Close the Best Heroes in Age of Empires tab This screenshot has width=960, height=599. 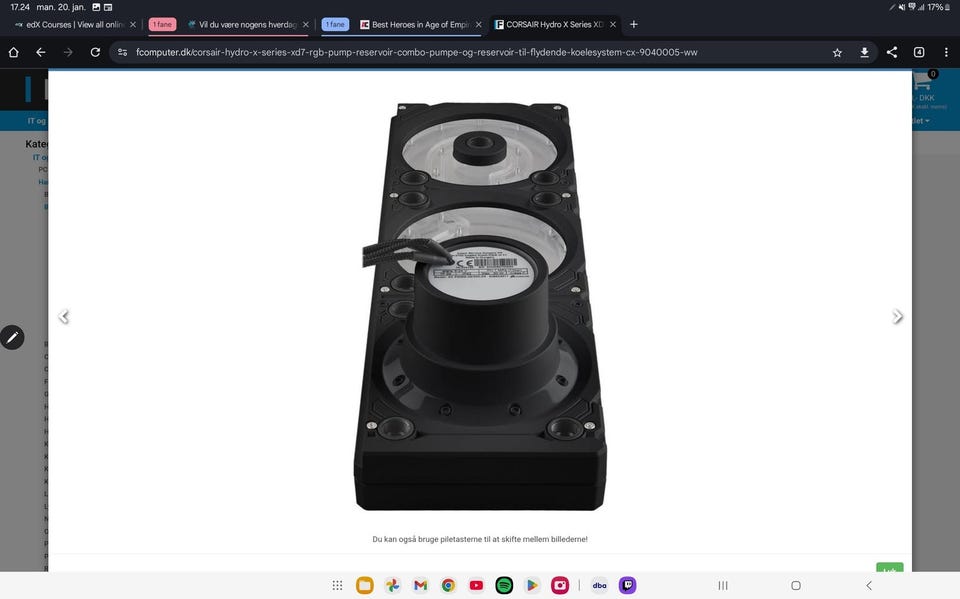478,24
